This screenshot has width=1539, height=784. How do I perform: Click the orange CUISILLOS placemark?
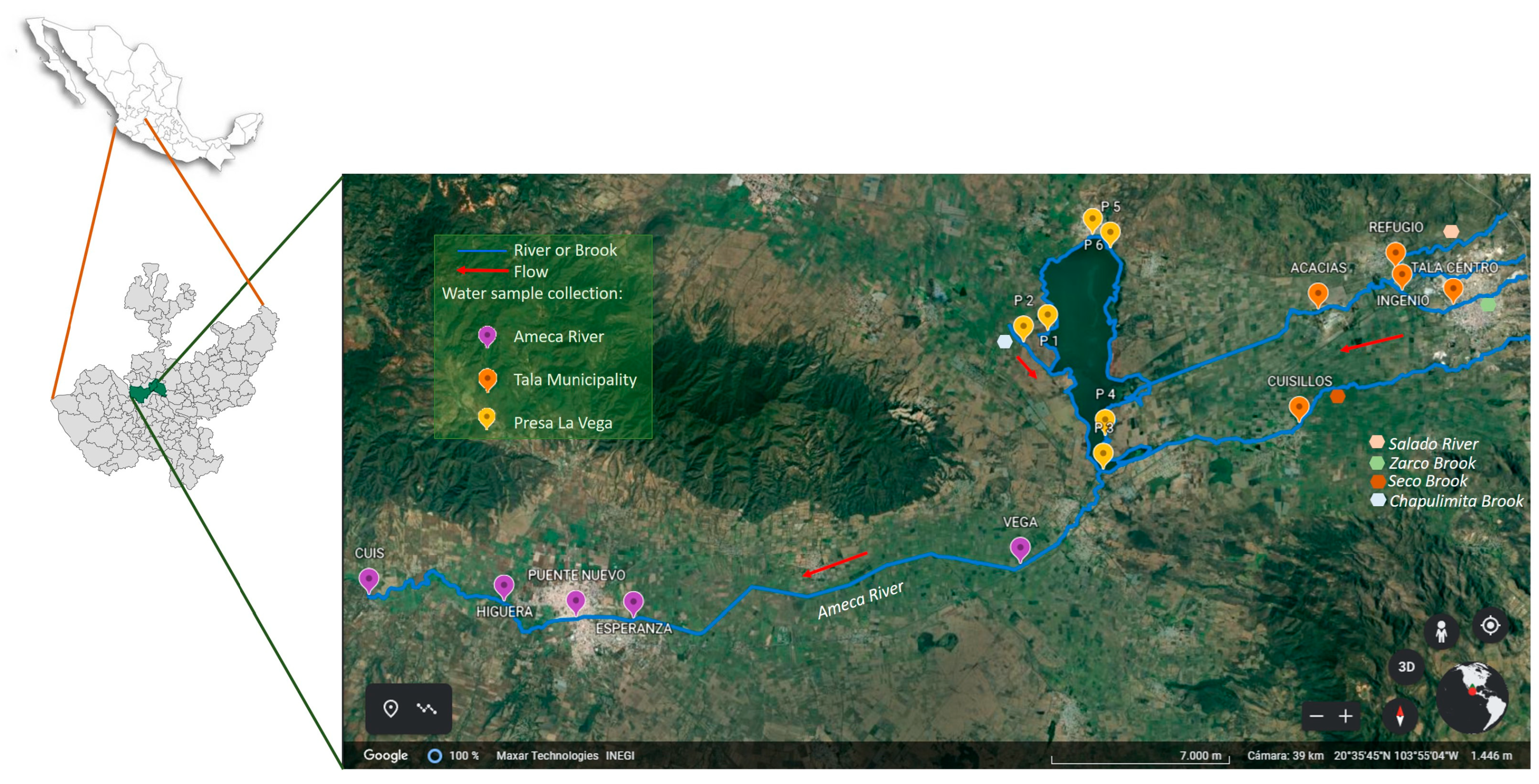click(1298, 408)
